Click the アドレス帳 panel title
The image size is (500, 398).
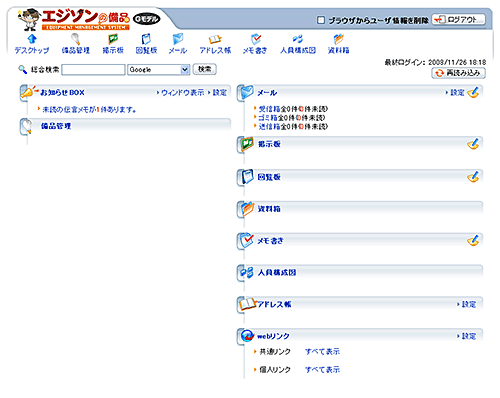pos(274,304)
